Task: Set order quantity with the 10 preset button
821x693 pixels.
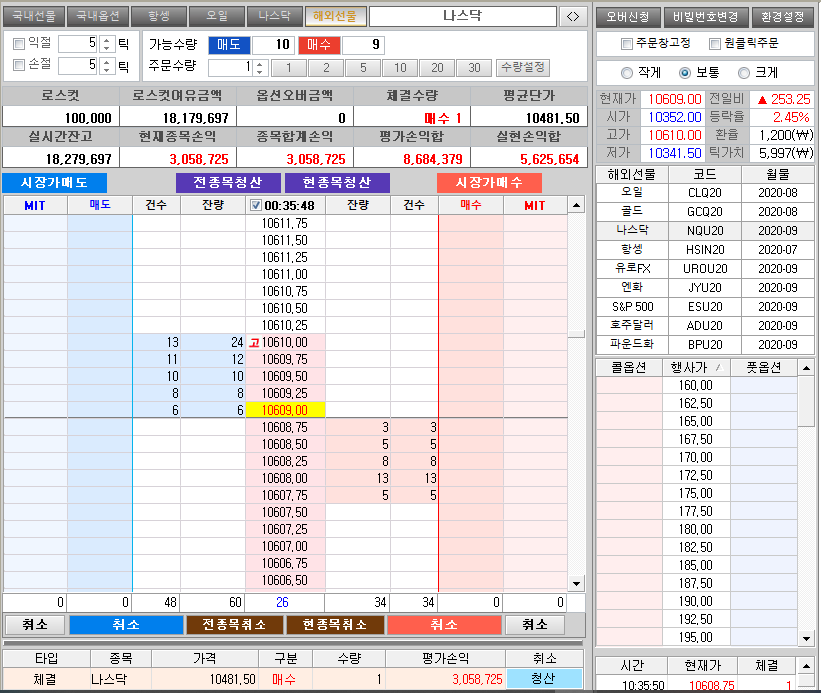Action: [400, 68]
